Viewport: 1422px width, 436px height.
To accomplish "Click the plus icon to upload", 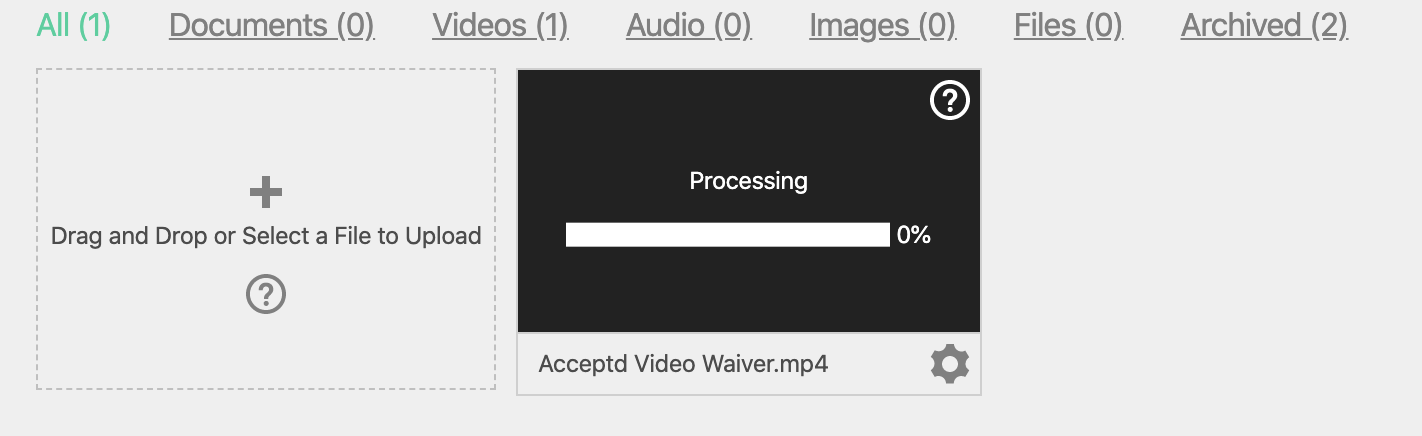I will pos(266,192).
